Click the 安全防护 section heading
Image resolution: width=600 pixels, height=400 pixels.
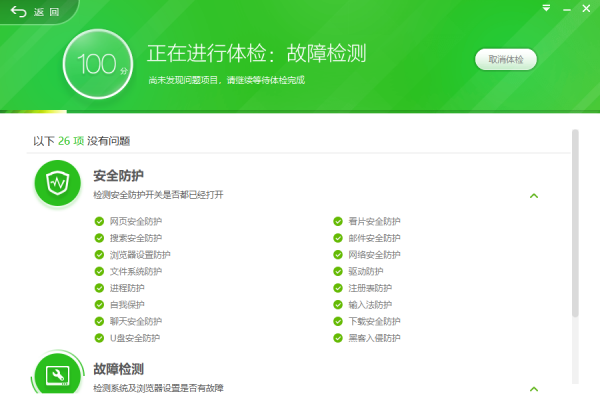coord(119,176)
